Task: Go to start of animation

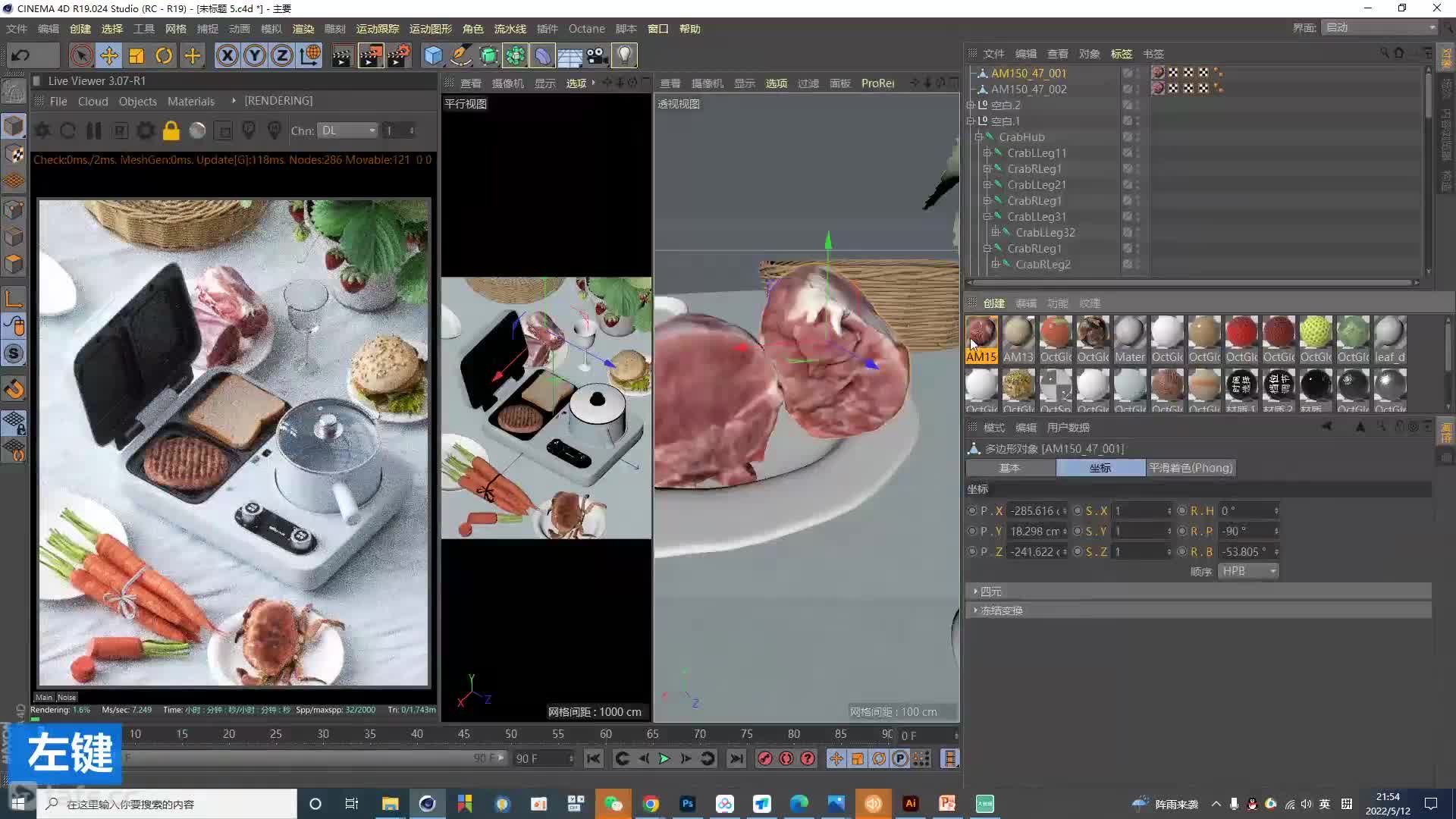Action: point(594,758)
